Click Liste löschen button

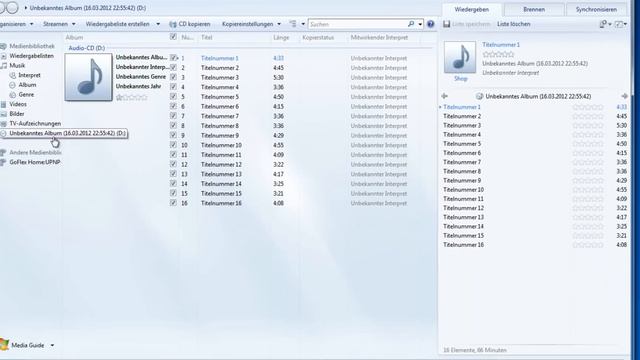pyautogui.click(x=513, y=24)
